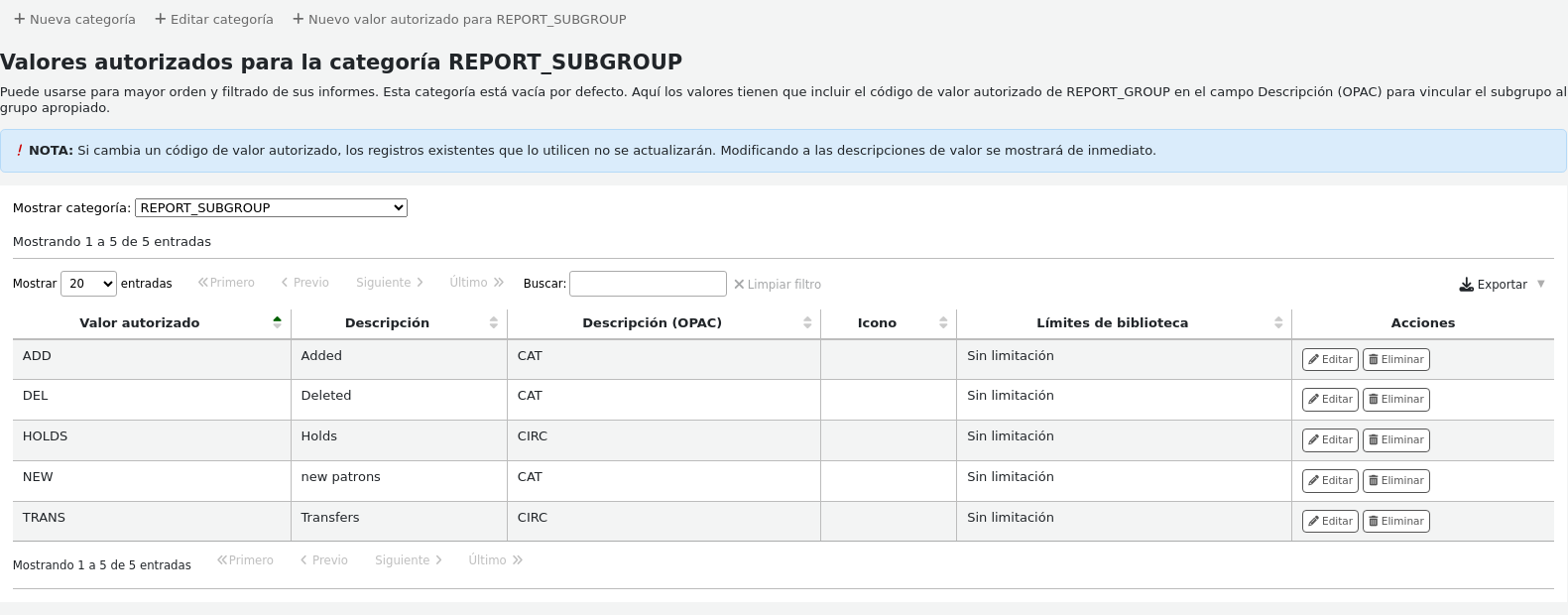Click inside the Buscar search field
The width and height of the screenshot is (1568, 615).
[648, 283]
